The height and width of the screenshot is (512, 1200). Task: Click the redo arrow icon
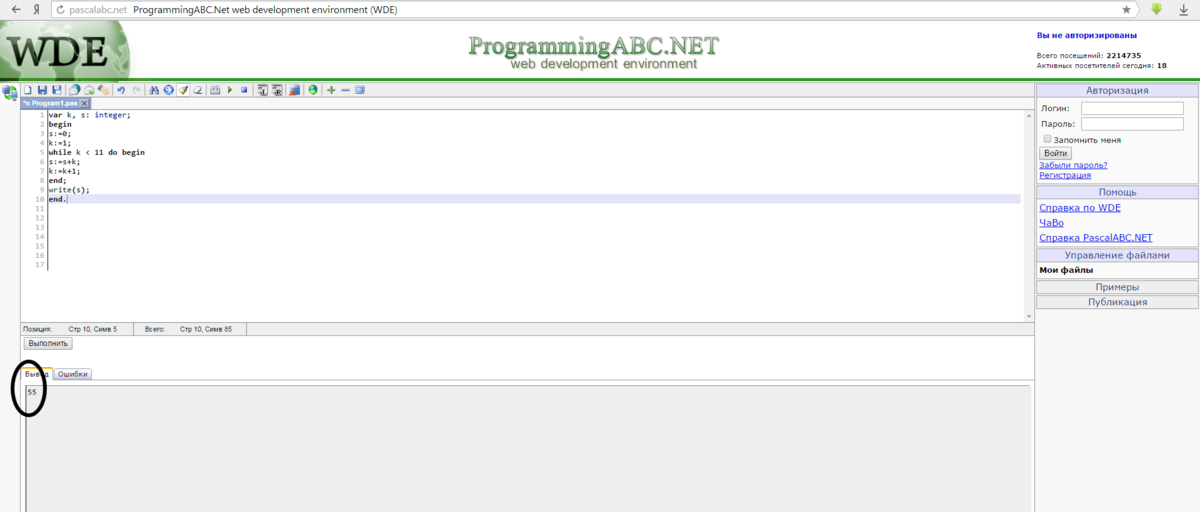tap(136, 90)
